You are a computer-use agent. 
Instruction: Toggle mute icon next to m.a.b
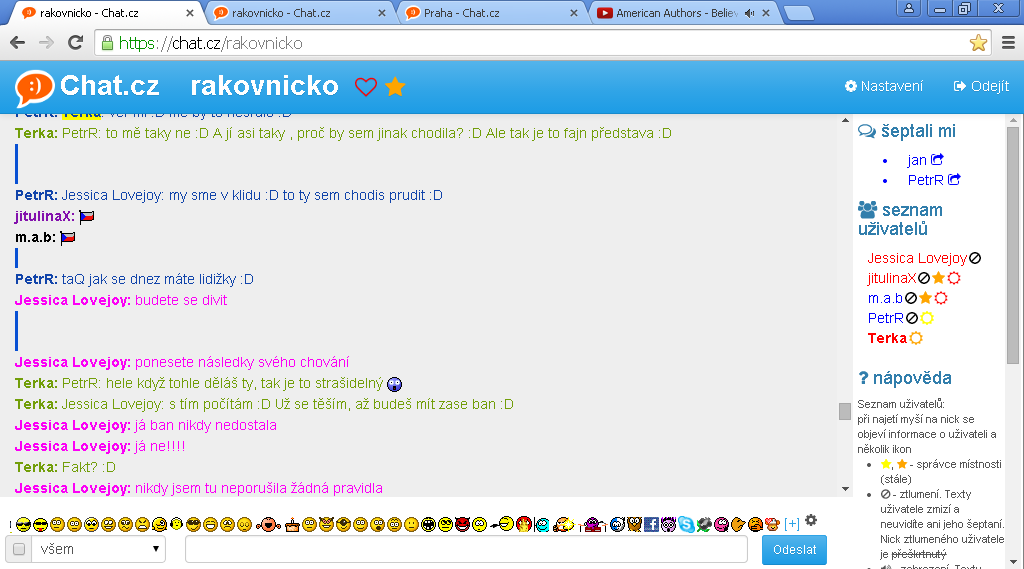click(x=910, y=299)
